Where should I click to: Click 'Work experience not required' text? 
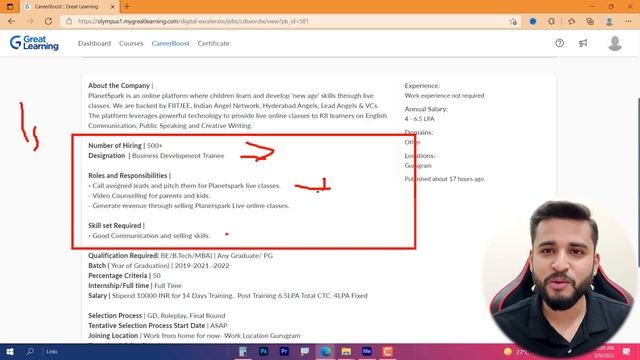444,96
